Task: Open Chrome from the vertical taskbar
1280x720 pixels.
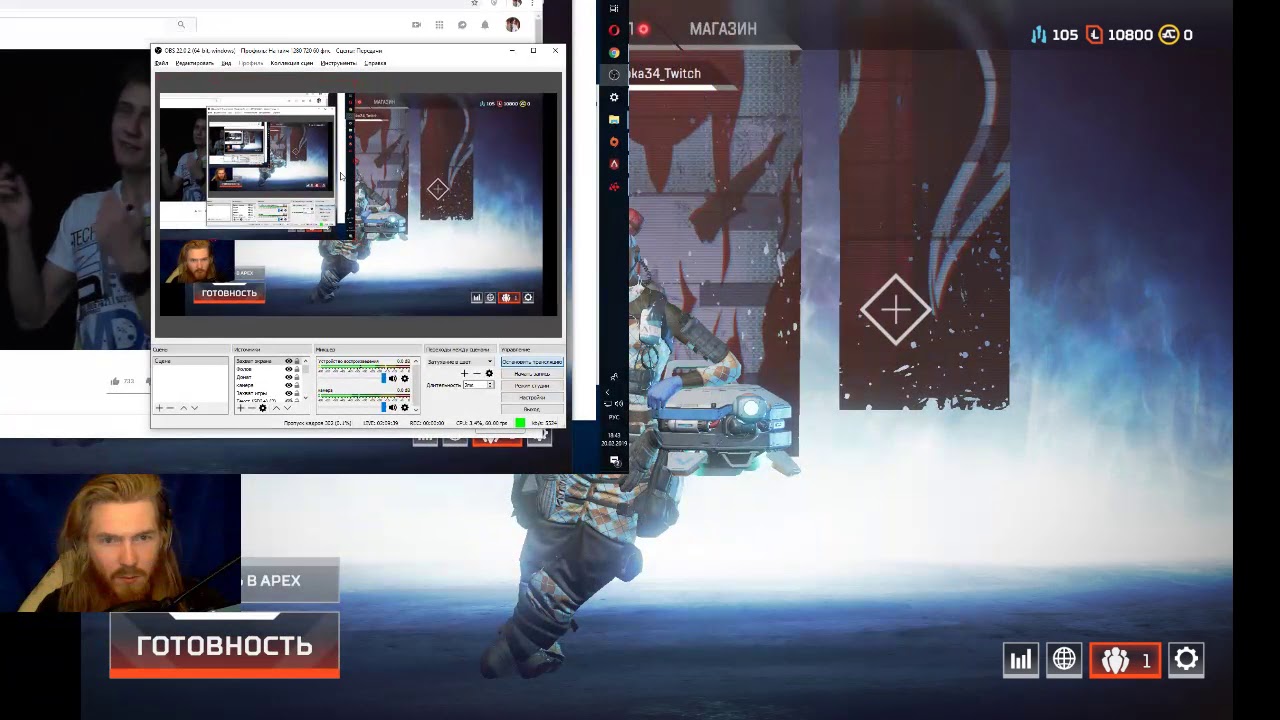Action: point(614,52)
